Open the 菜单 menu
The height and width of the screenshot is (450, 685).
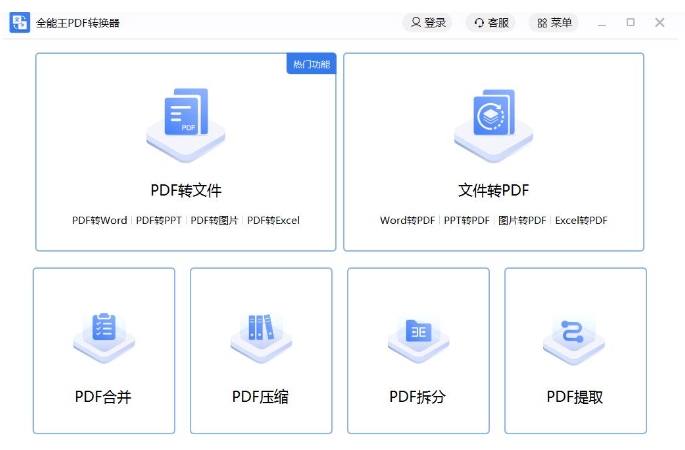(x=554, y=22)
